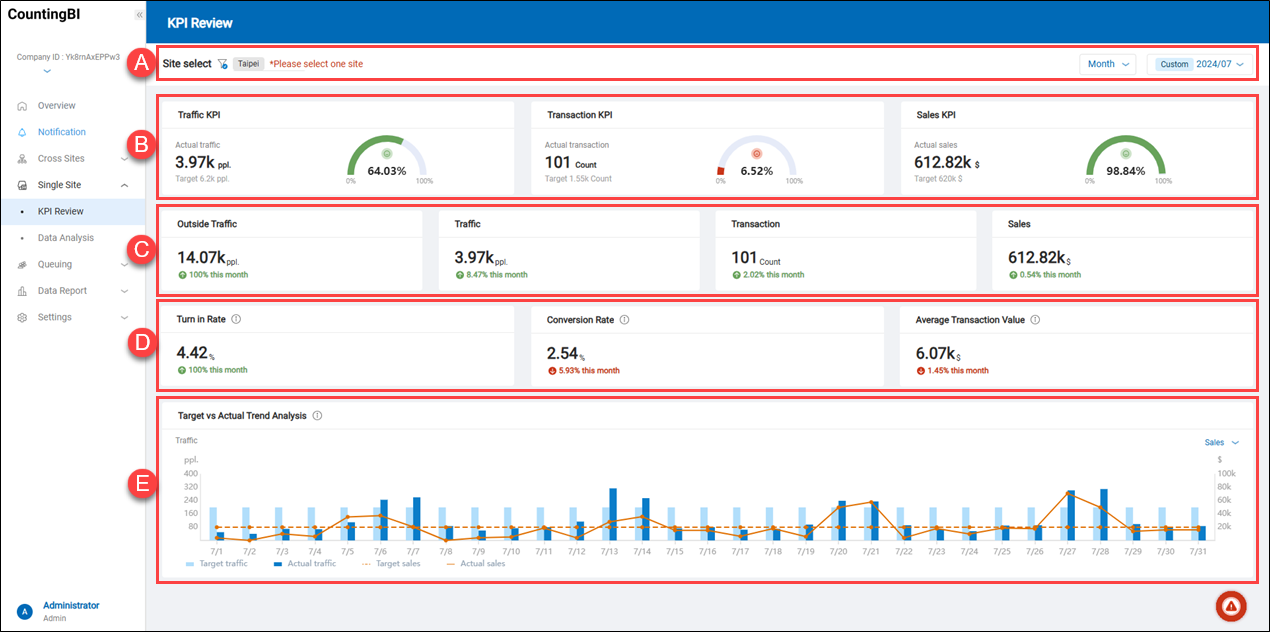Open the Conversion Rate info icon
The image size is (1270, 632).
tap(623, 319)
